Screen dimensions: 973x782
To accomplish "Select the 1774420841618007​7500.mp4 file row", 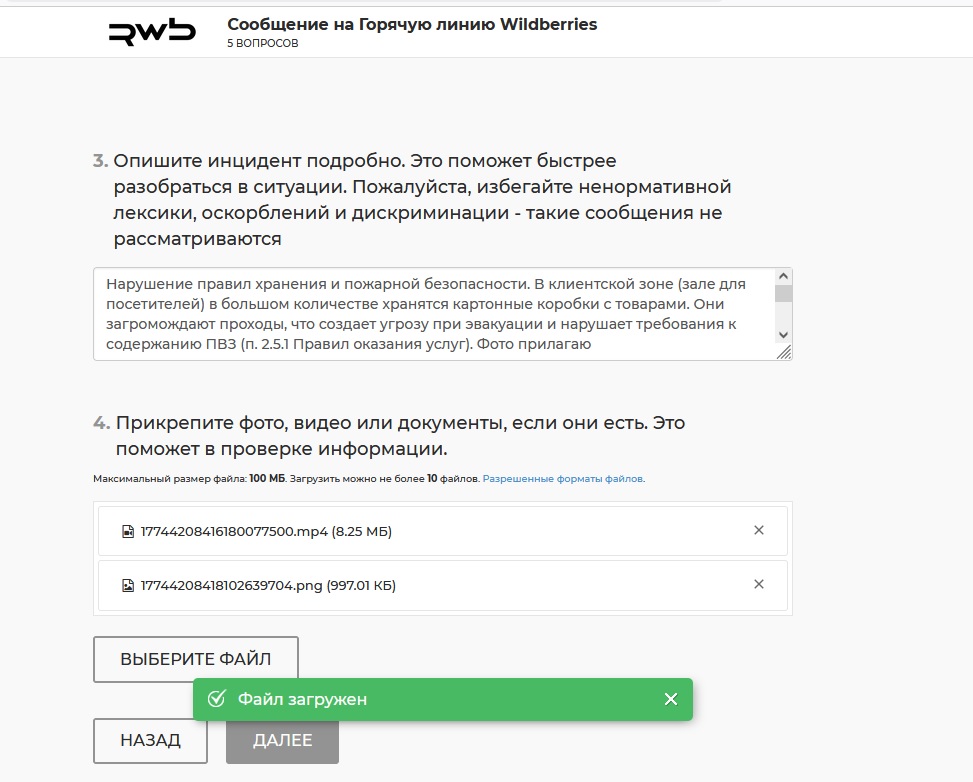I will pyautogui.click(x=442, y=531).
